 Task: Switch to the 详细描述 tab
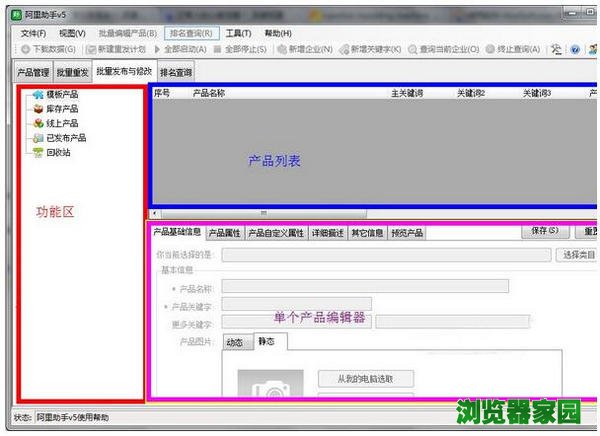pyautogui.click(x=327, y=233)
